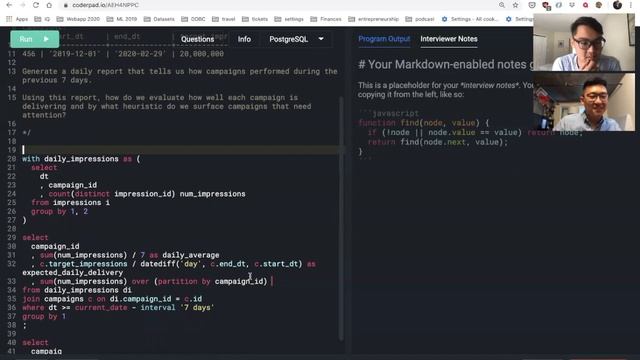The width and height of the screenshot is (640, 360).
Task: Switch to the Interviewer Notes tab
Action: (449, 39)
